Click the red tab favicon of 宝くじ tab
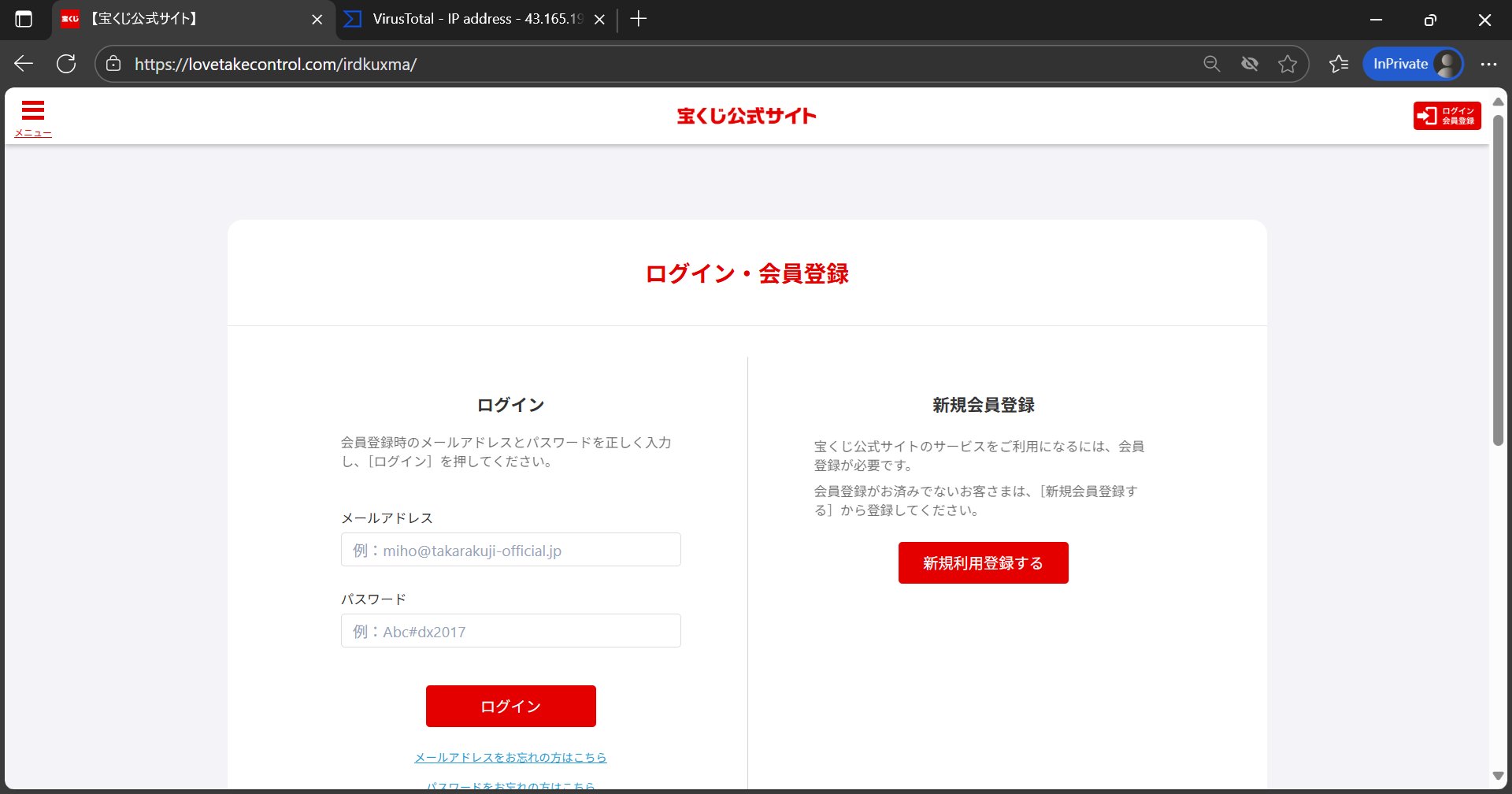The image size is (1512, 794). [x=70, y=19]
